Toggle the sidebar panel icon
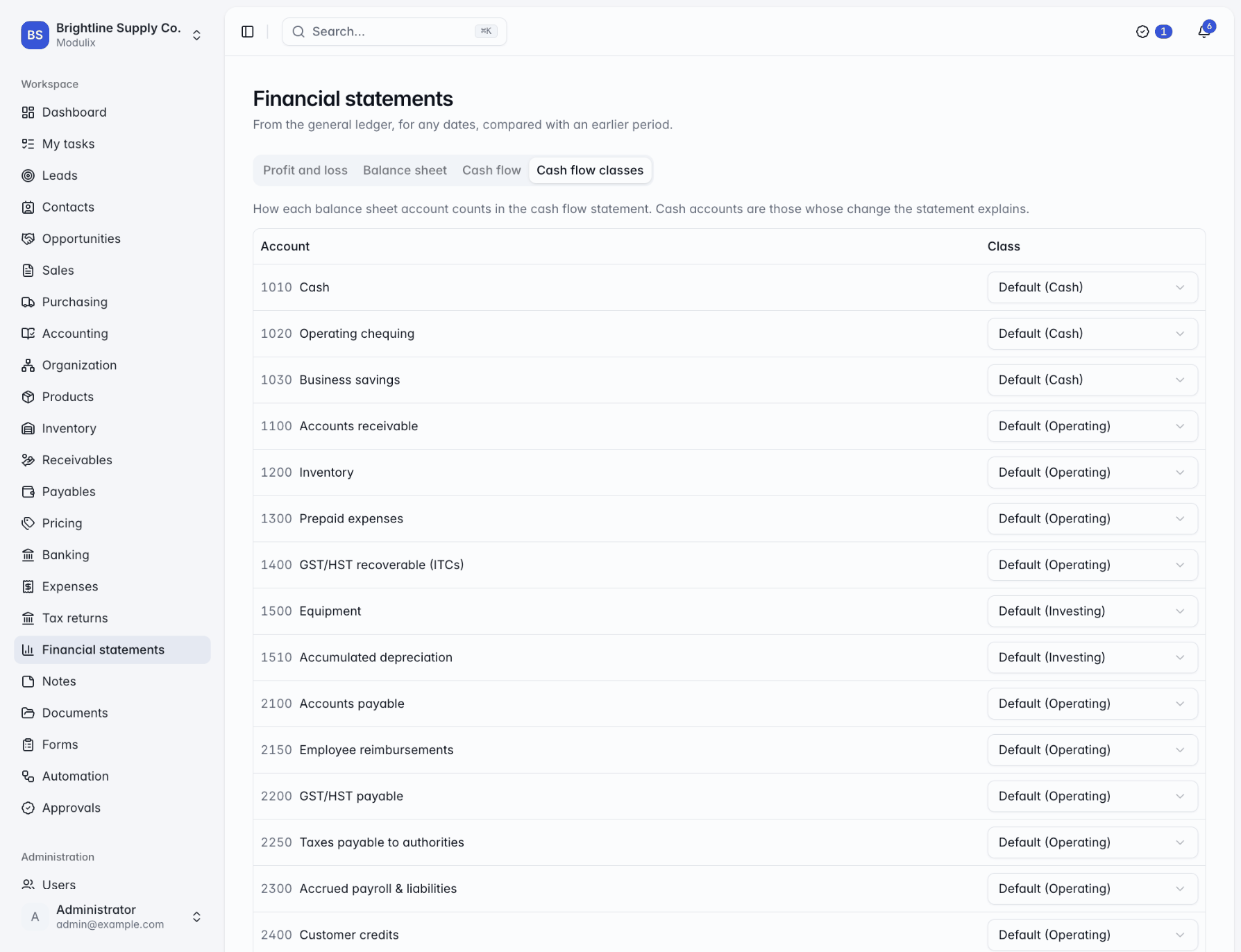This screenshot has width=1241, height=952. coord(248,31)
